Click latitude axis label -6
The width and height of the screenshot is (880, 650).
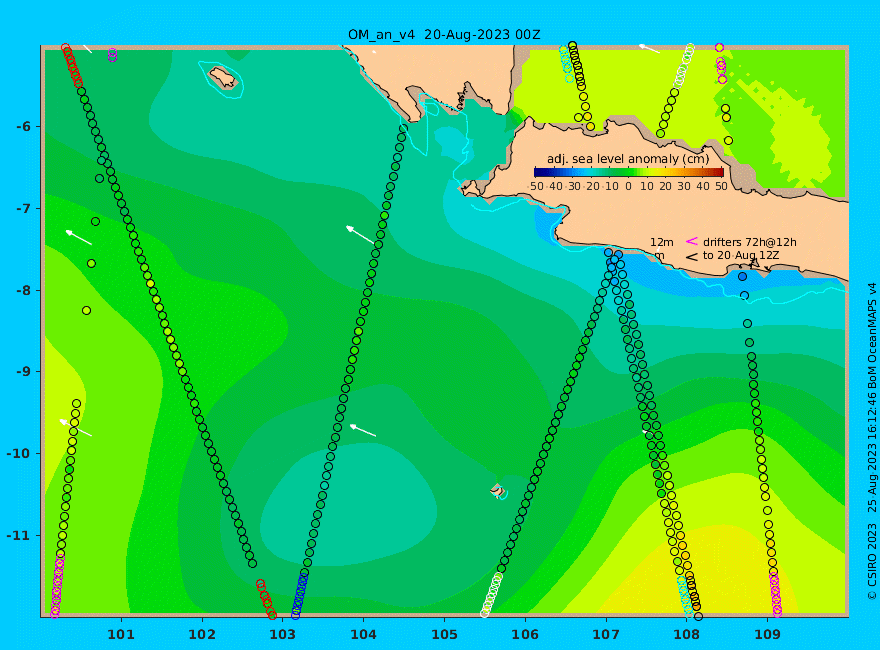point(24,127)
